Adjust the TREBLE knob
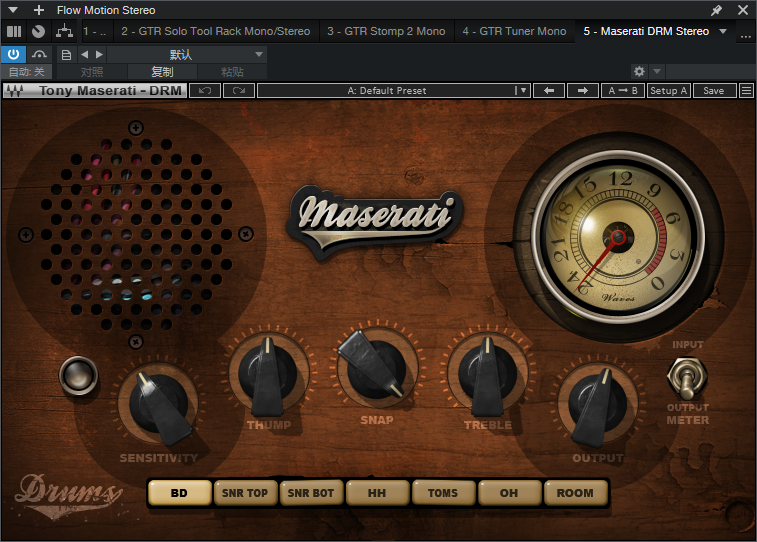The image size is (757, 542). 488,375
